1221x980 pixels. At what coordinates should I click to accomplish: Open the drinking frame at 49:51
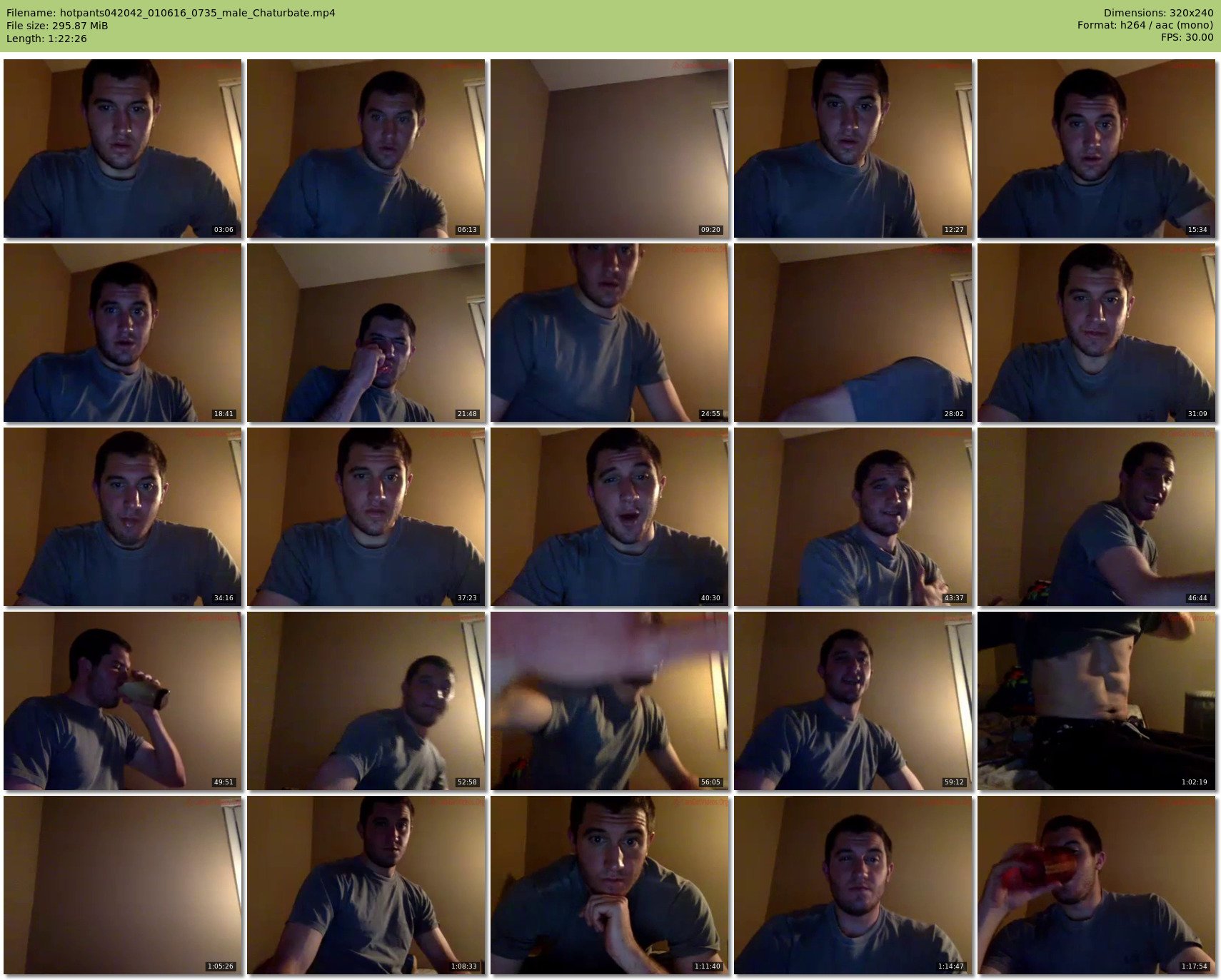click(123, 701)
